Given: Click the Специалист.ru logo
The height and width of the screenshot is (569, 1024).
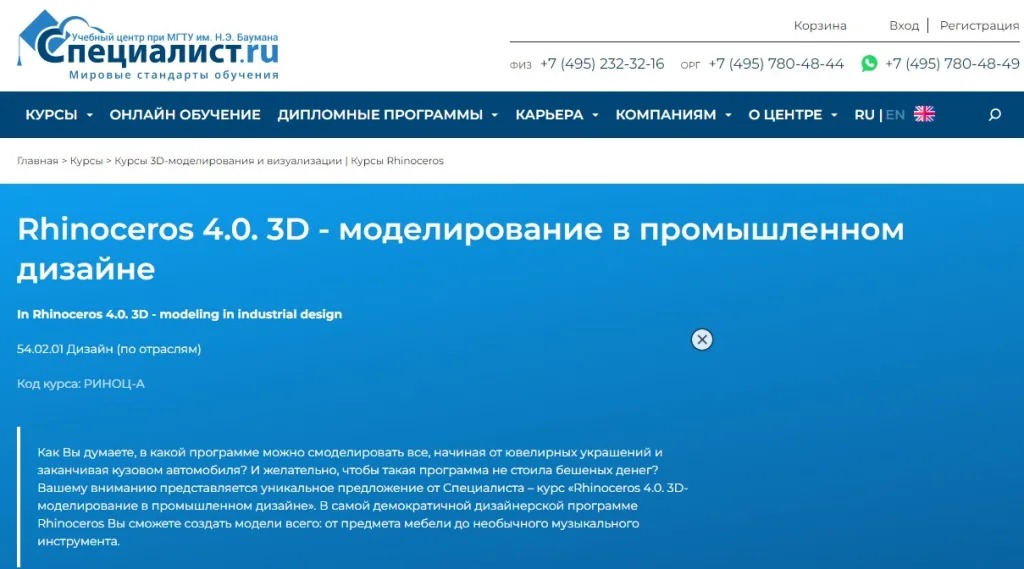Looking at the screenshot, I should coord(149,45).
